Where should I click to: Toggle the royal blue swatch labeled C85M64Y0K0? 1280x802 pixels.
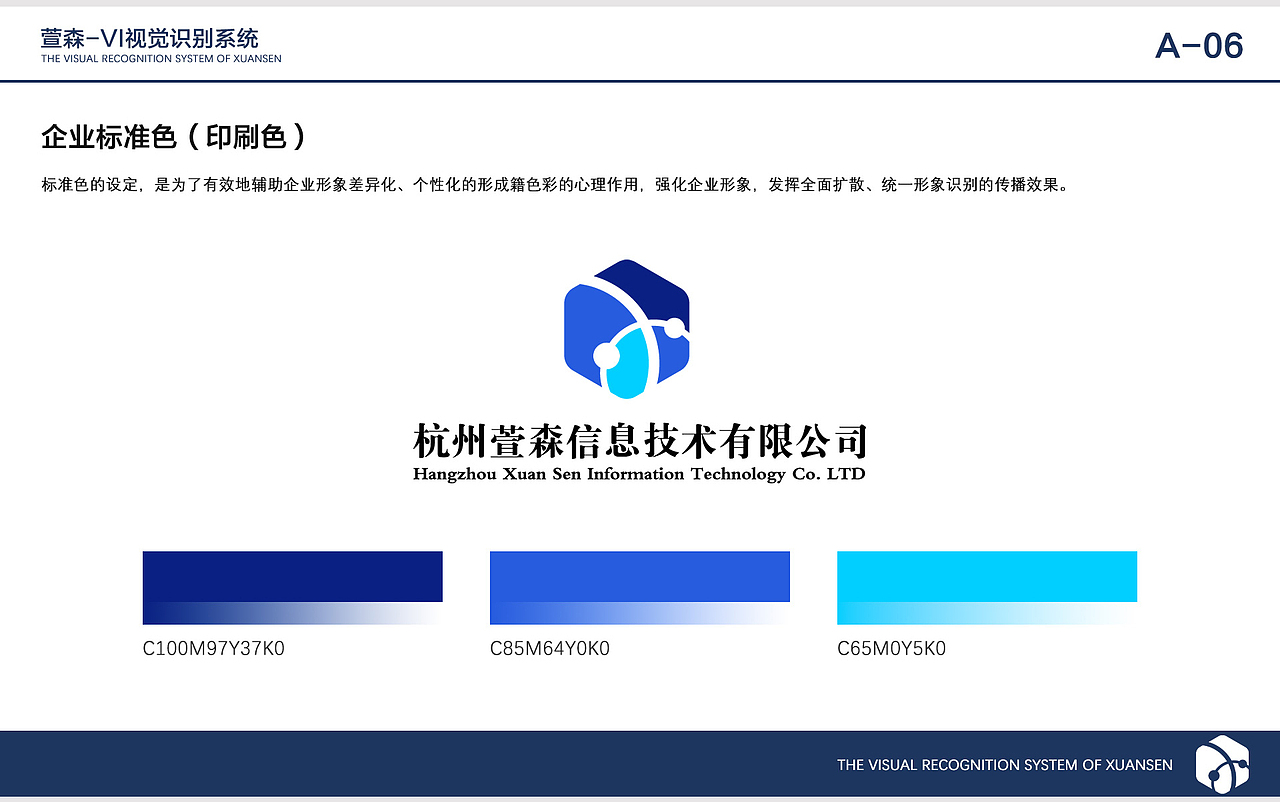click(x=639, y=577)
